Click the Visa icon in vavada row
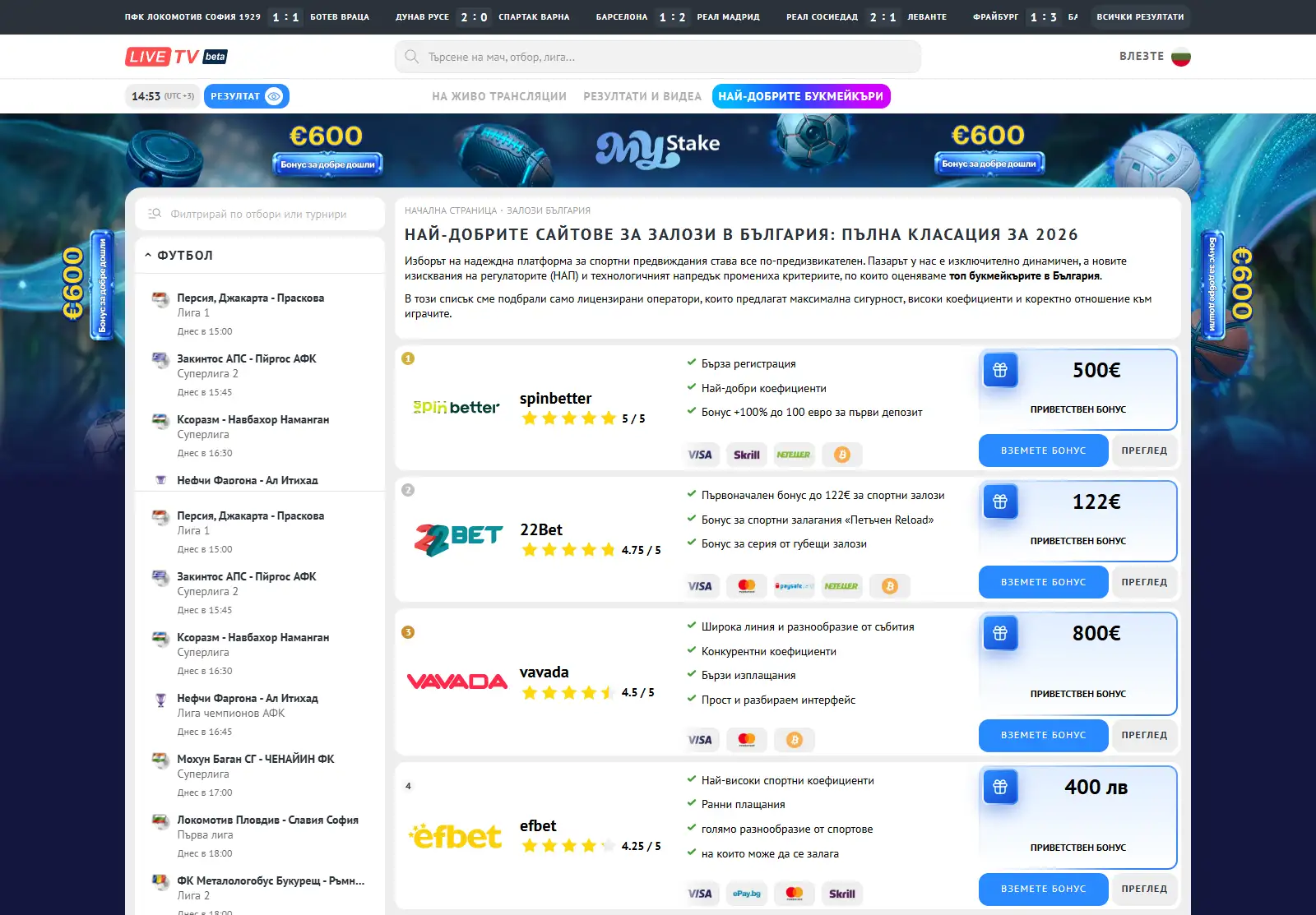This screenshot has width=1316, height=915. point(700,740)
